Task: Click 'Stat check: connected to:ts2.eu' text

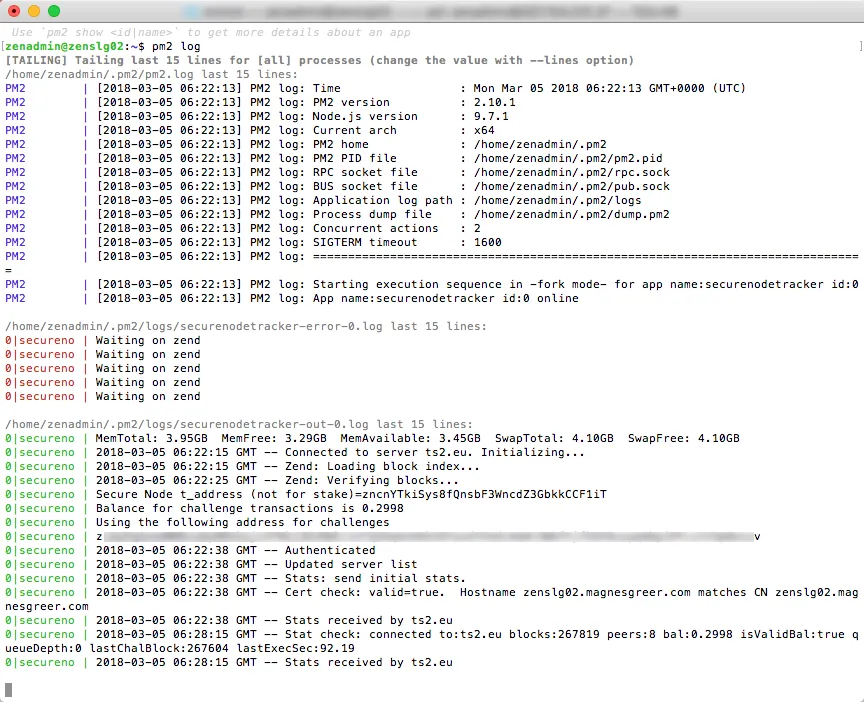Action: click(393, 635)
